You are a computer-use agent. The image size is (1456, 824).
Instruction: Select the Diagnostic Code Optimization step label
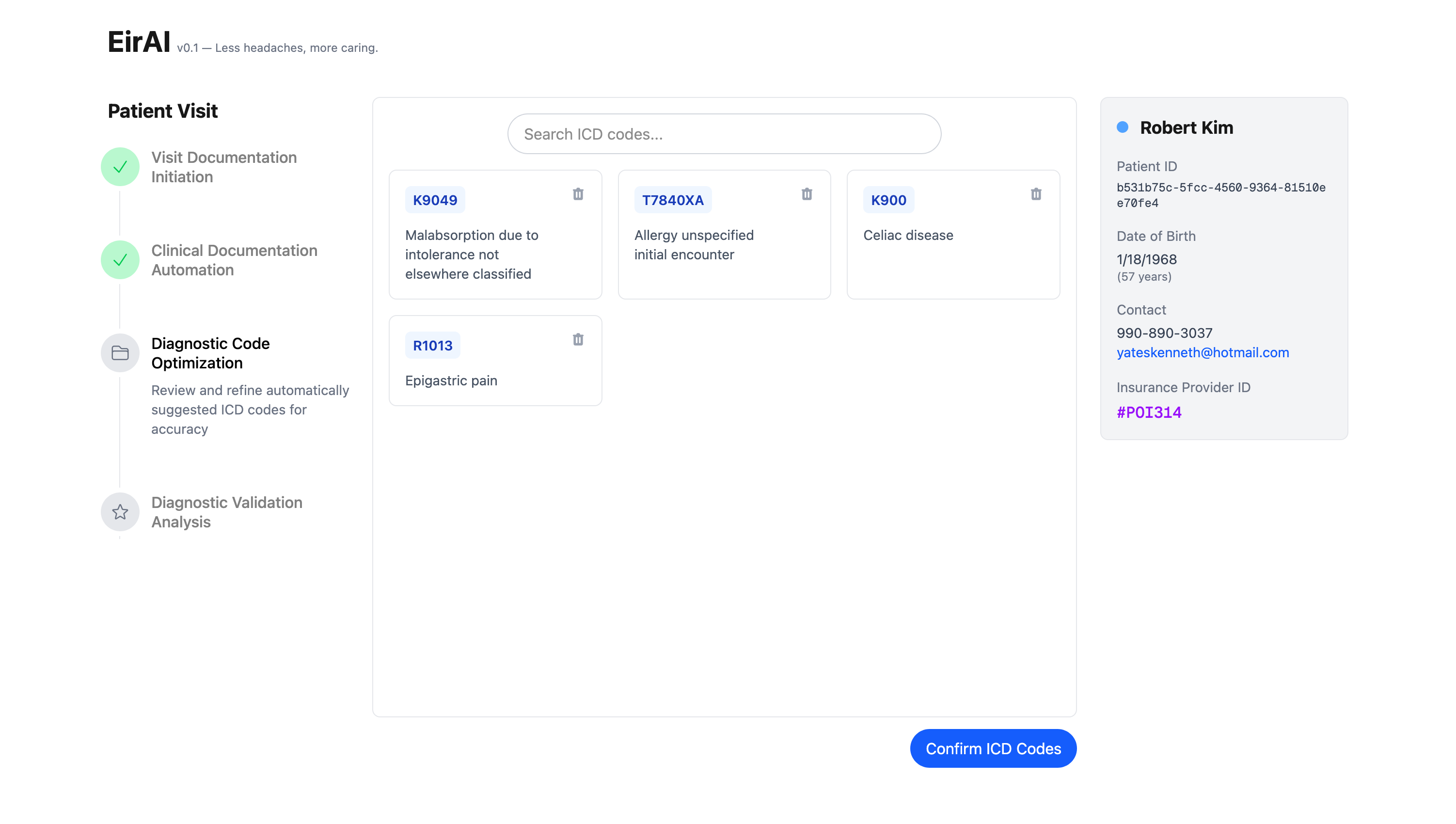(x=210, y=353)
